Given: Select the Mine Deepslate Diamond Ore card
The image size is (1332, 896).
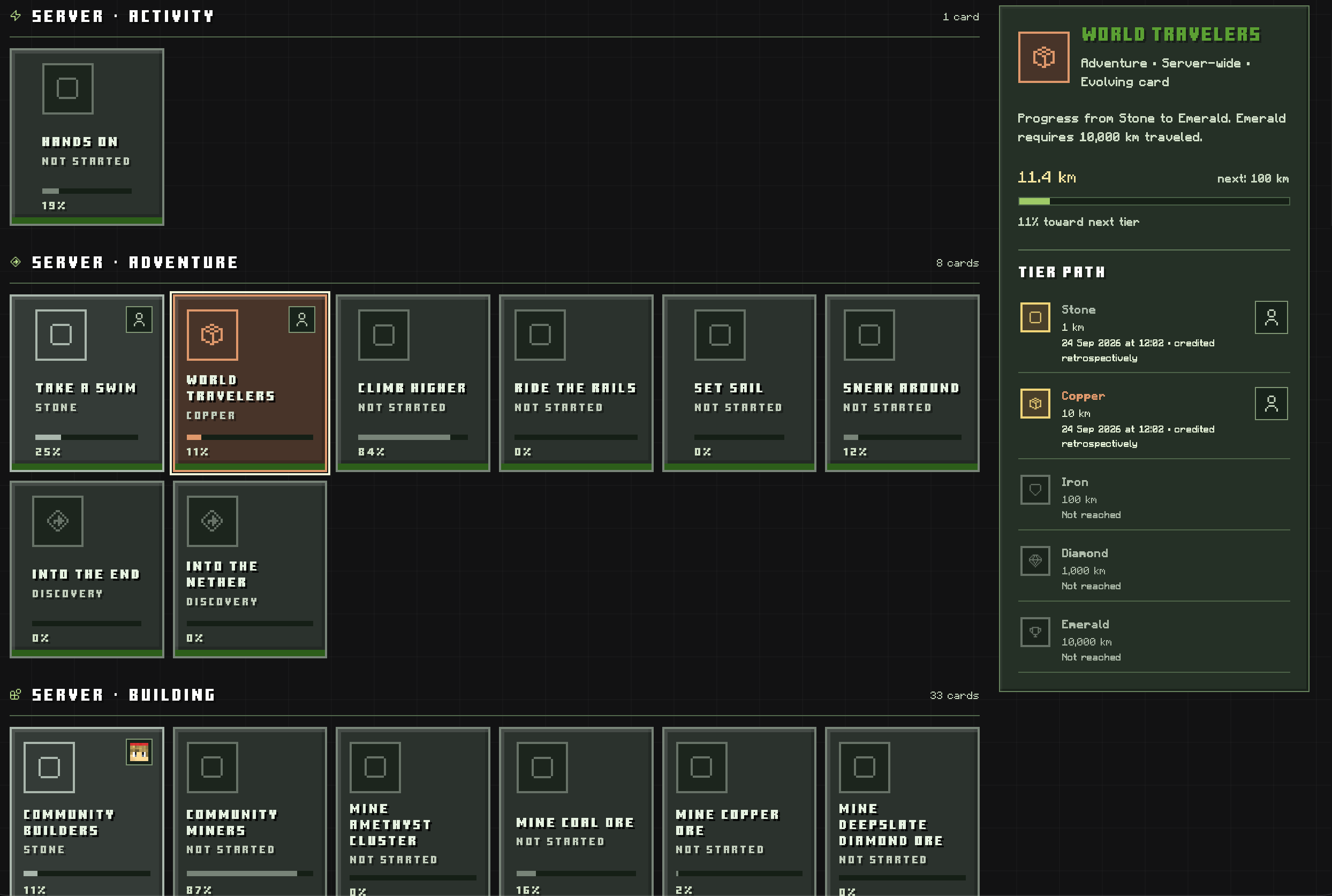Looking at the screenshot, I should (x=902, y=811).
